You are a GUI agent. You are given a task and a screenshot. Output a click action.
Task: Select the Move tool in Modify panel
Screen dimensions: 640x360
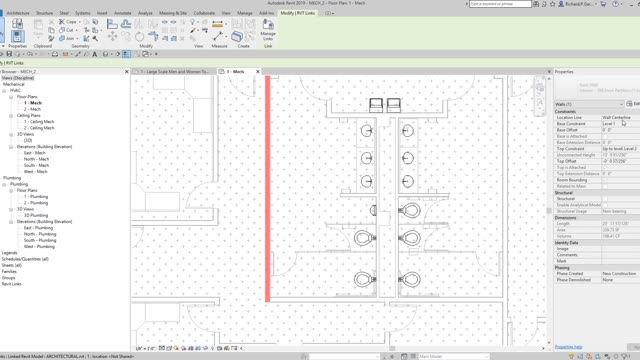point(112,36)
